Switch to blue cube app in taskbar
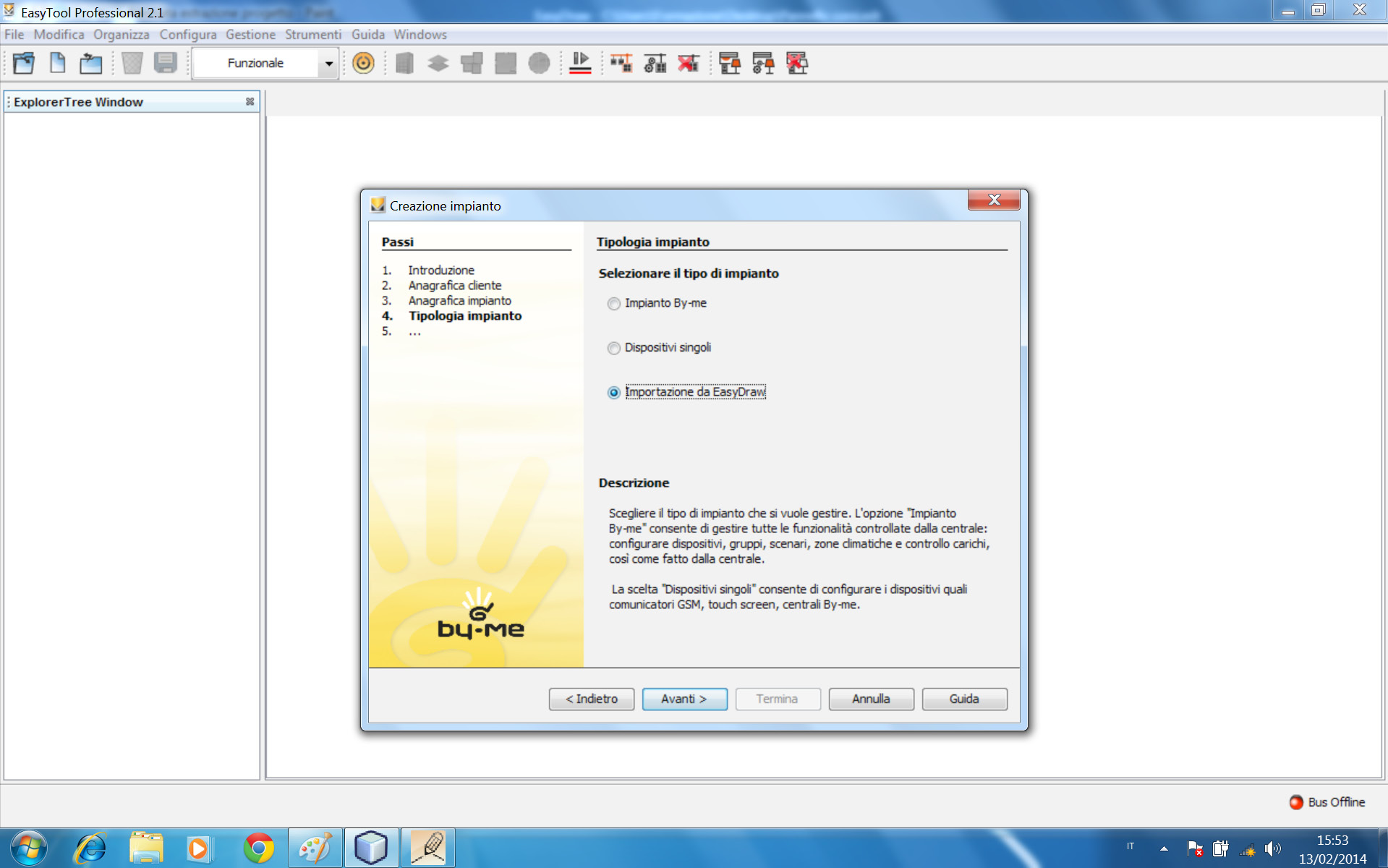This screenshot has height=868, width=1388. (x=371, y=848)
